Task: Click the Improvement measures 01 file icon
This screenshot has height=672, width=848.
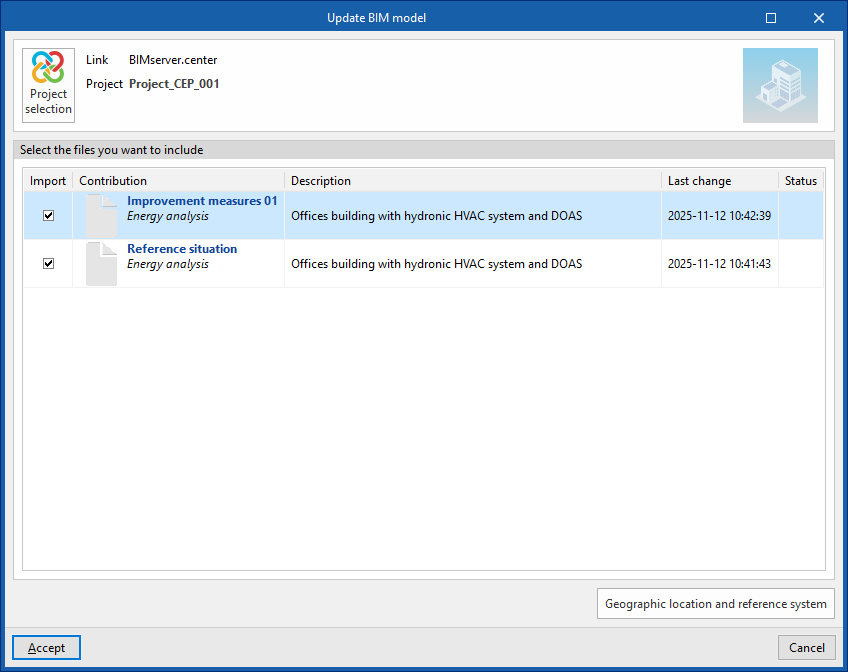Action: coord(101,215)
